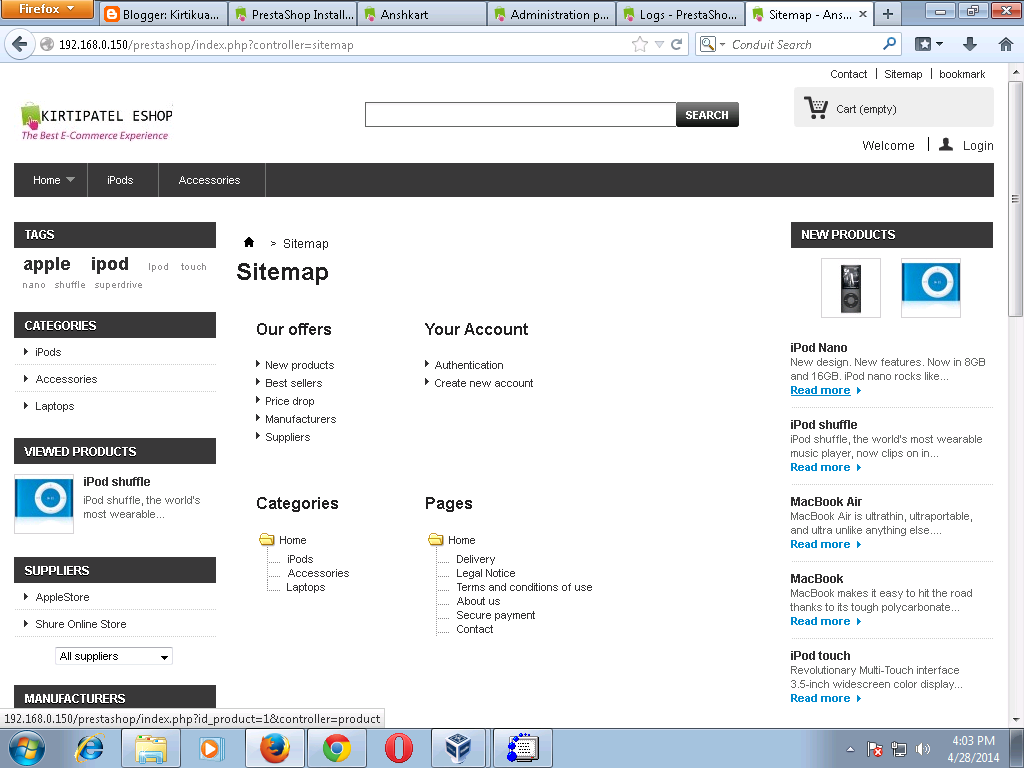The image size is (1024, 768).
Task: Switch to PrestaShop Install tab
Action: click(x=294, y=14)
